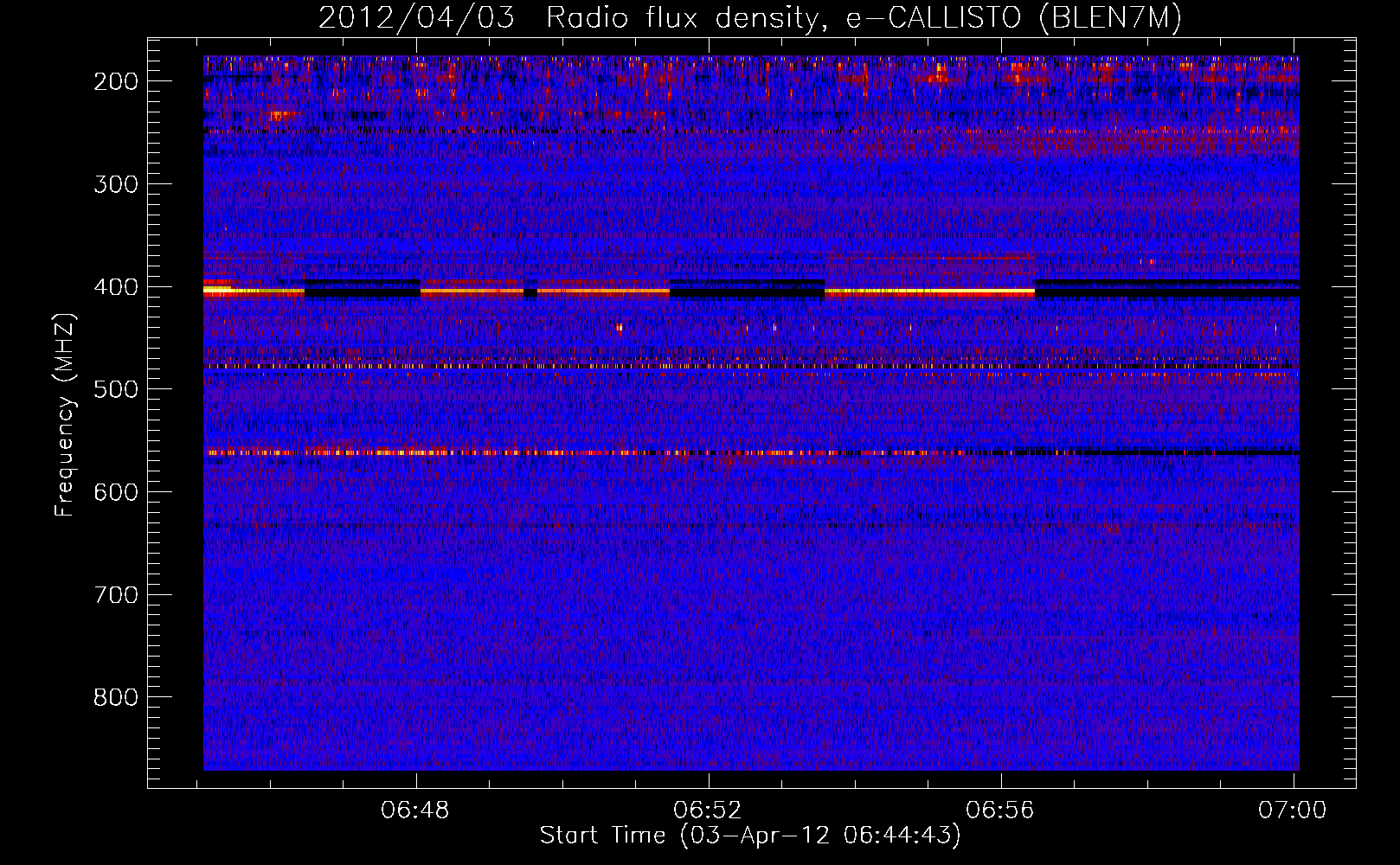Select the '600' frequency axis label
The image size is (1400, 865).
[x=115, y=492]
